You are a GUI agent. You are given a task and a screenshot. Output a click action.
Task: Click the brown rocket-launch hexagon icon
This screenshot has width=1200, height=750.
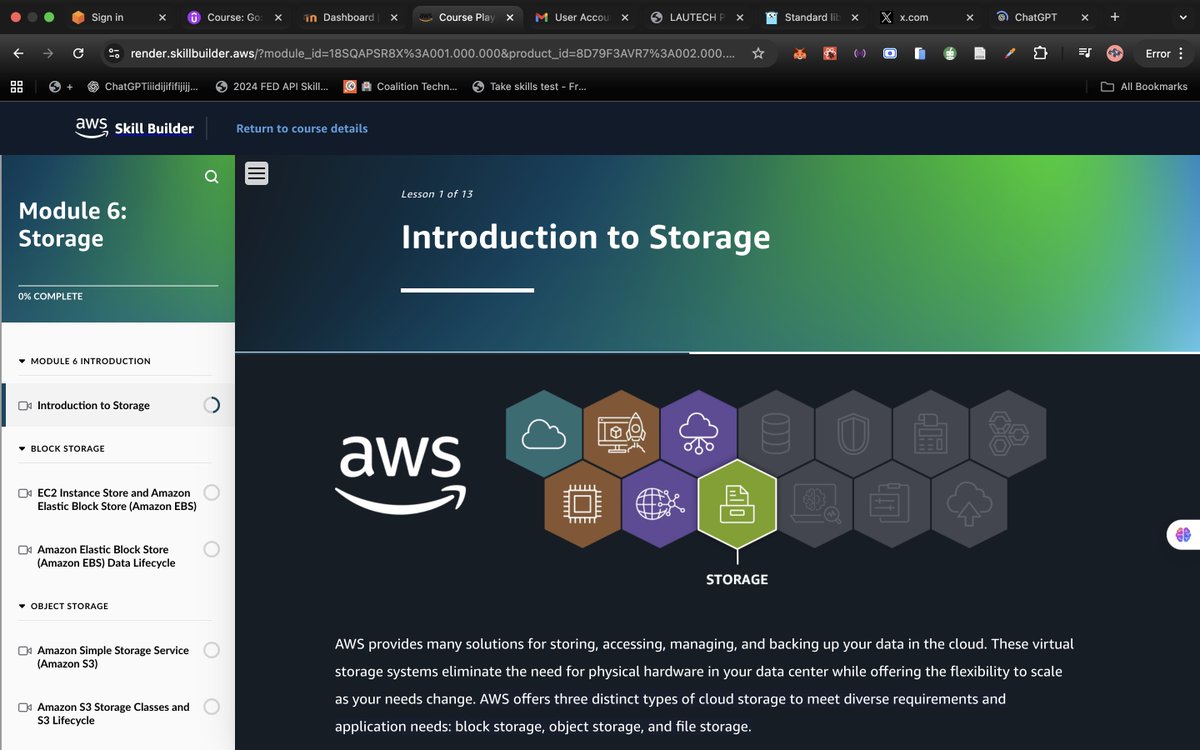[x=622, y=434]
